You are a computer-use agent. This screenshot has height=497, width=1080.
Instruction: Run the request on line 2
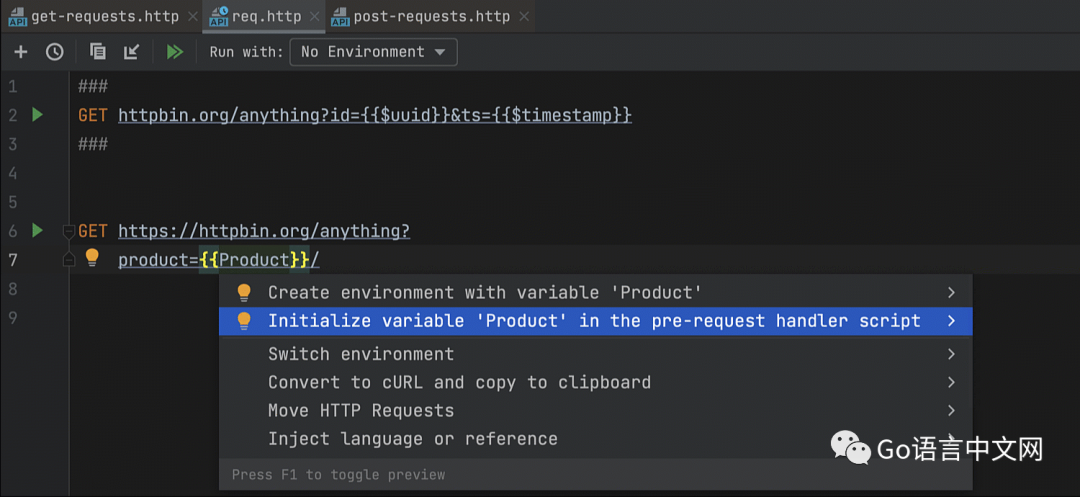37,115
